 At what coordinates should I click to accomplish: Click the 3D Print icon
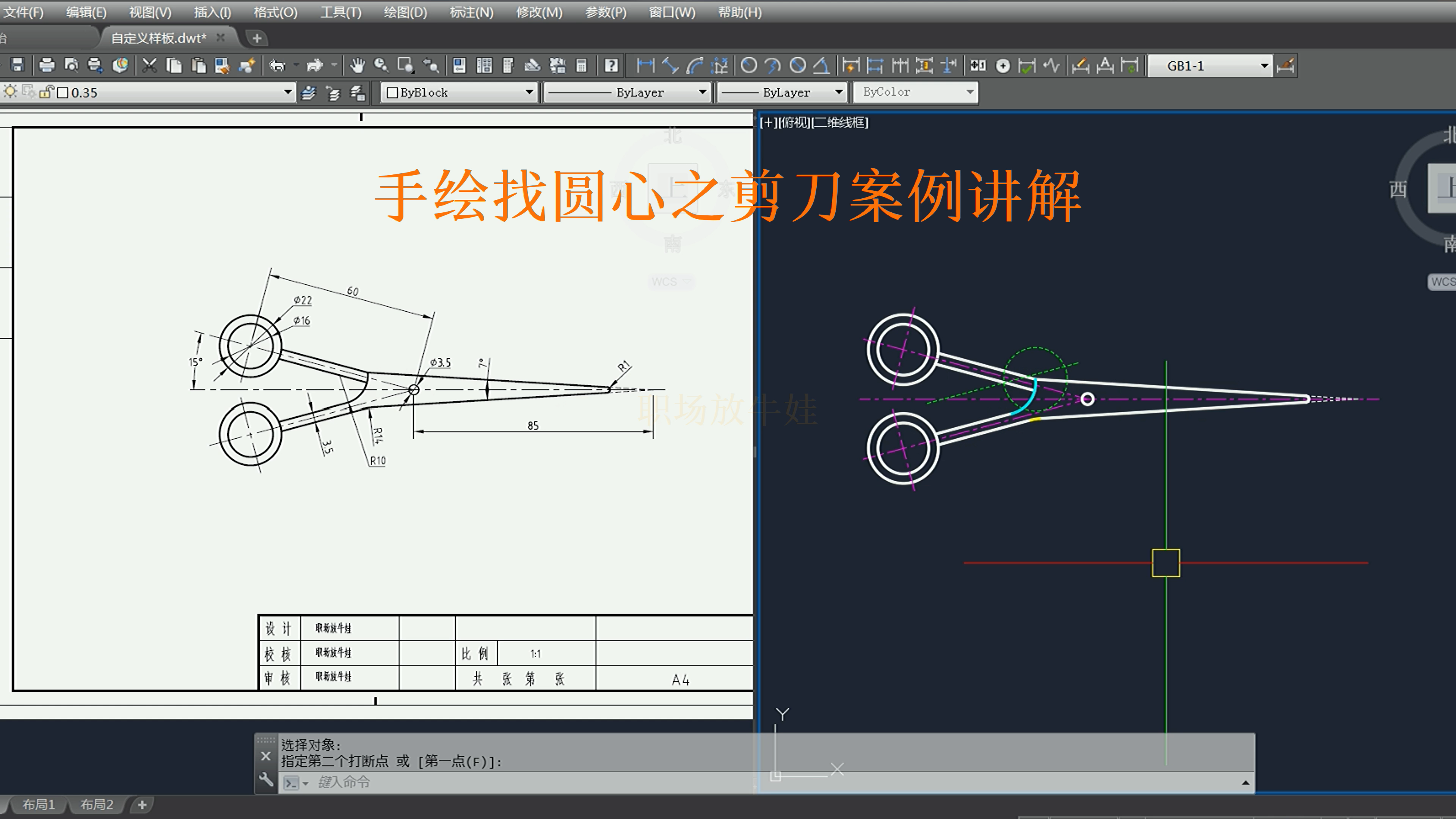pos(120,66)
